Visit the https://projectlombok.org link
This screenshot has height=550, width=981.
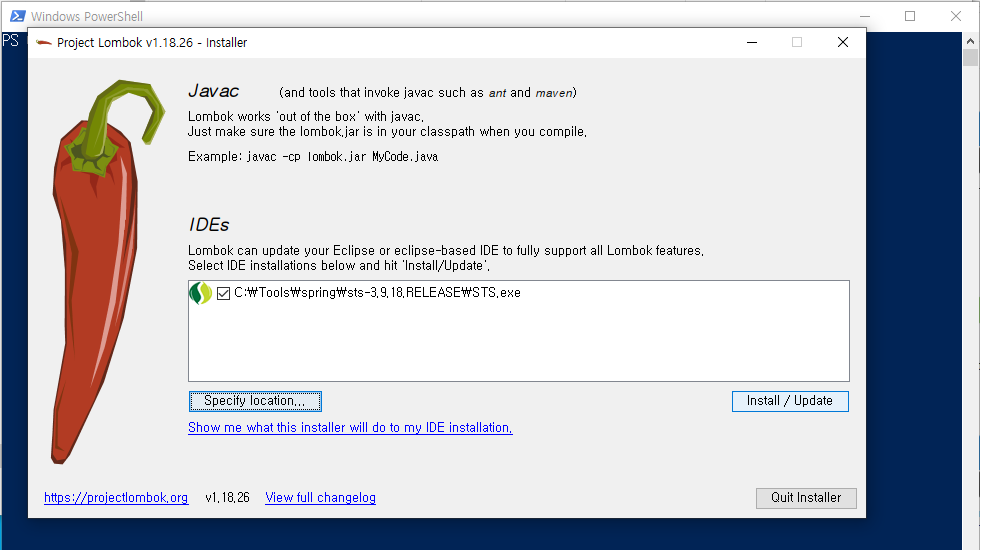(116, 497)
